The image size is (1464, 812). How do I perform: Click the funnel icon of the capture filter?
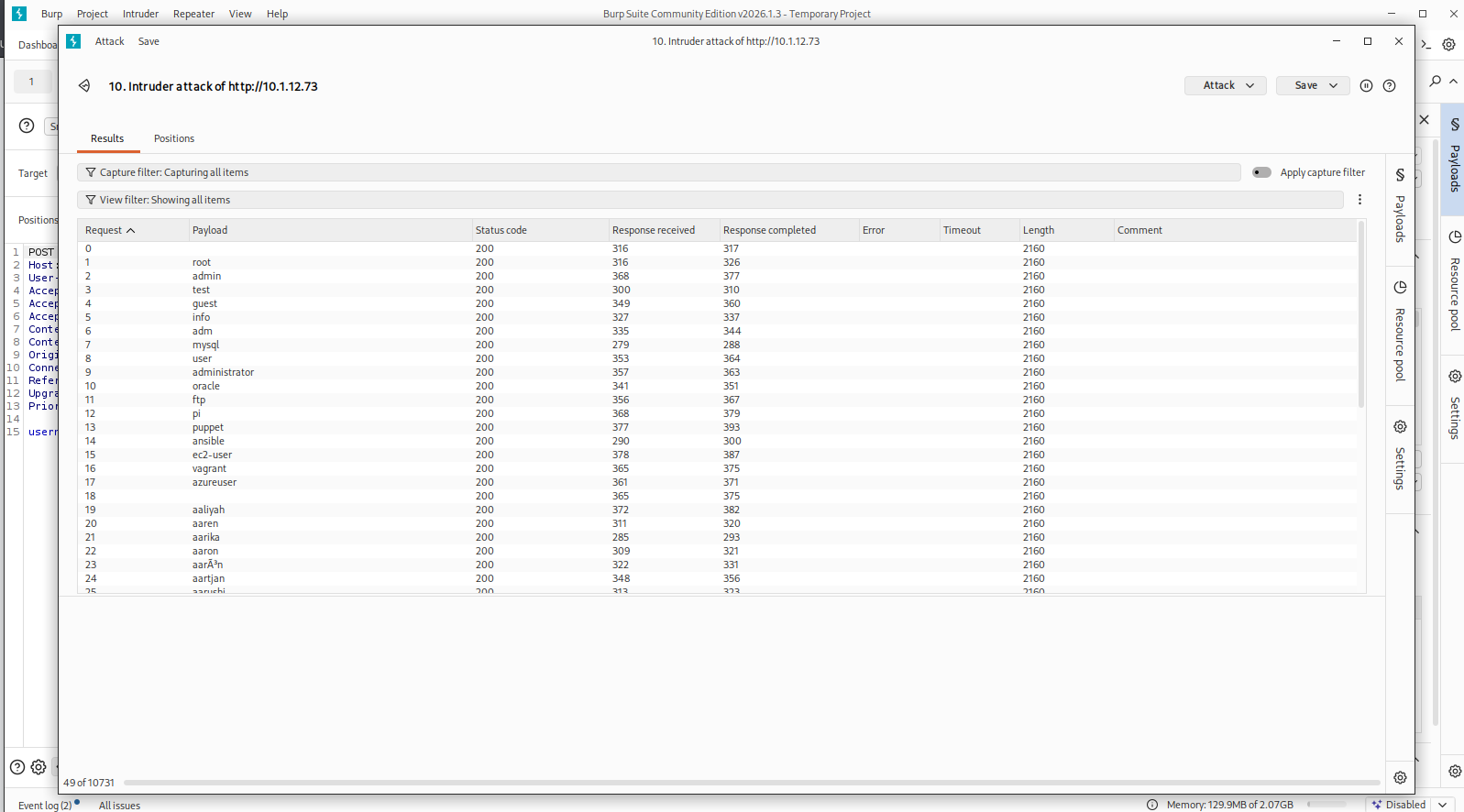(91, 172)
